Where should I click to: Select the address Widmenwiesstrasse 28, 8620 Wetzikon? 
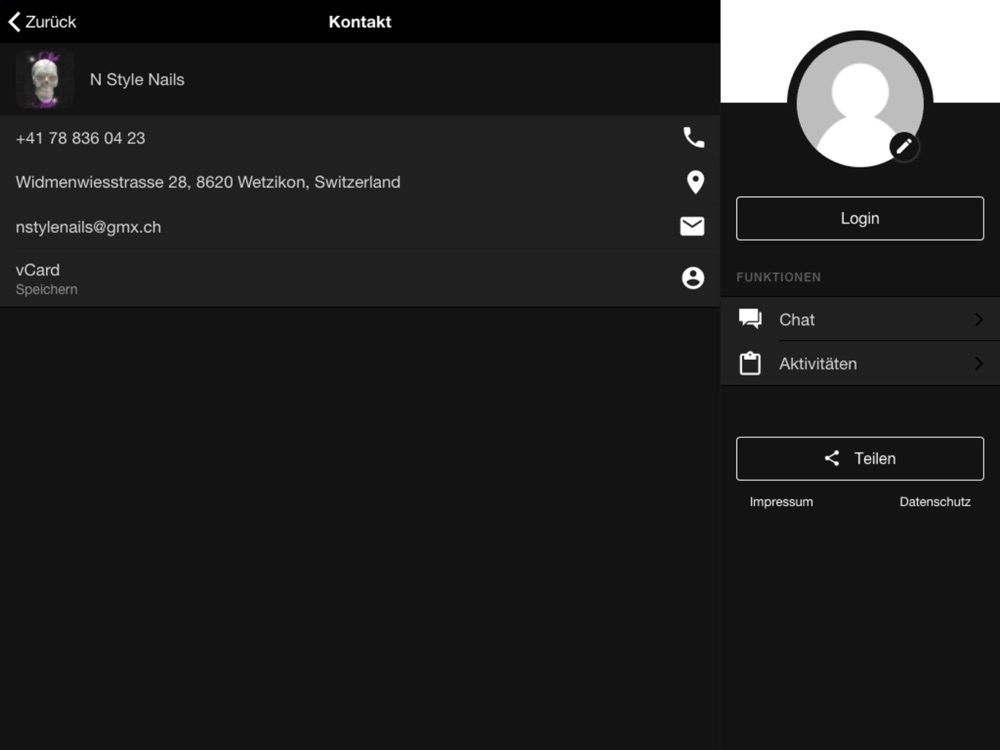click(x=208, y=182)
